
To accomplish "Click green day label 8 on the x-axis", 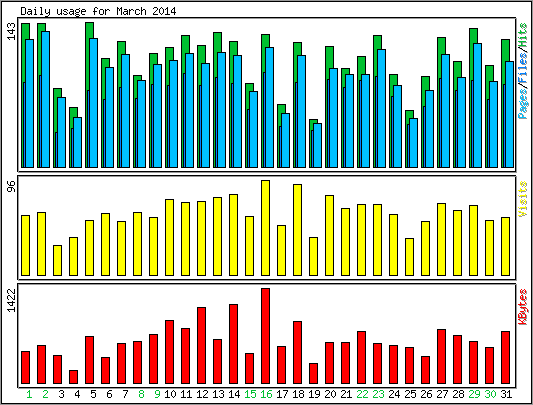I will (141, 394).
